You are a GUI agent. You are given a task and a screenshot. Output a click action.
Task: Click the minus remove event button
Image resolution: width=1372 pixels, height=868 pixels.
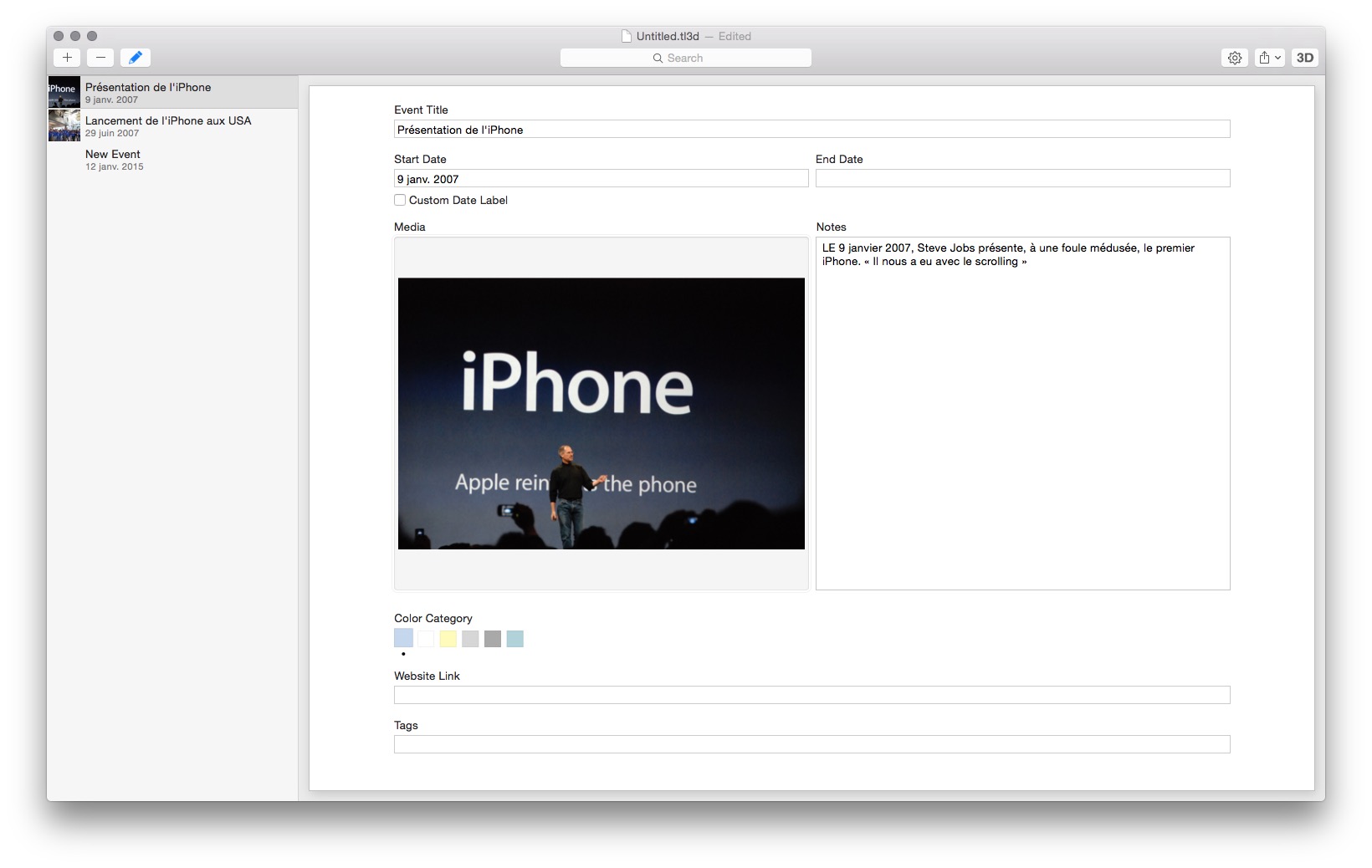[x=100, y=58]
